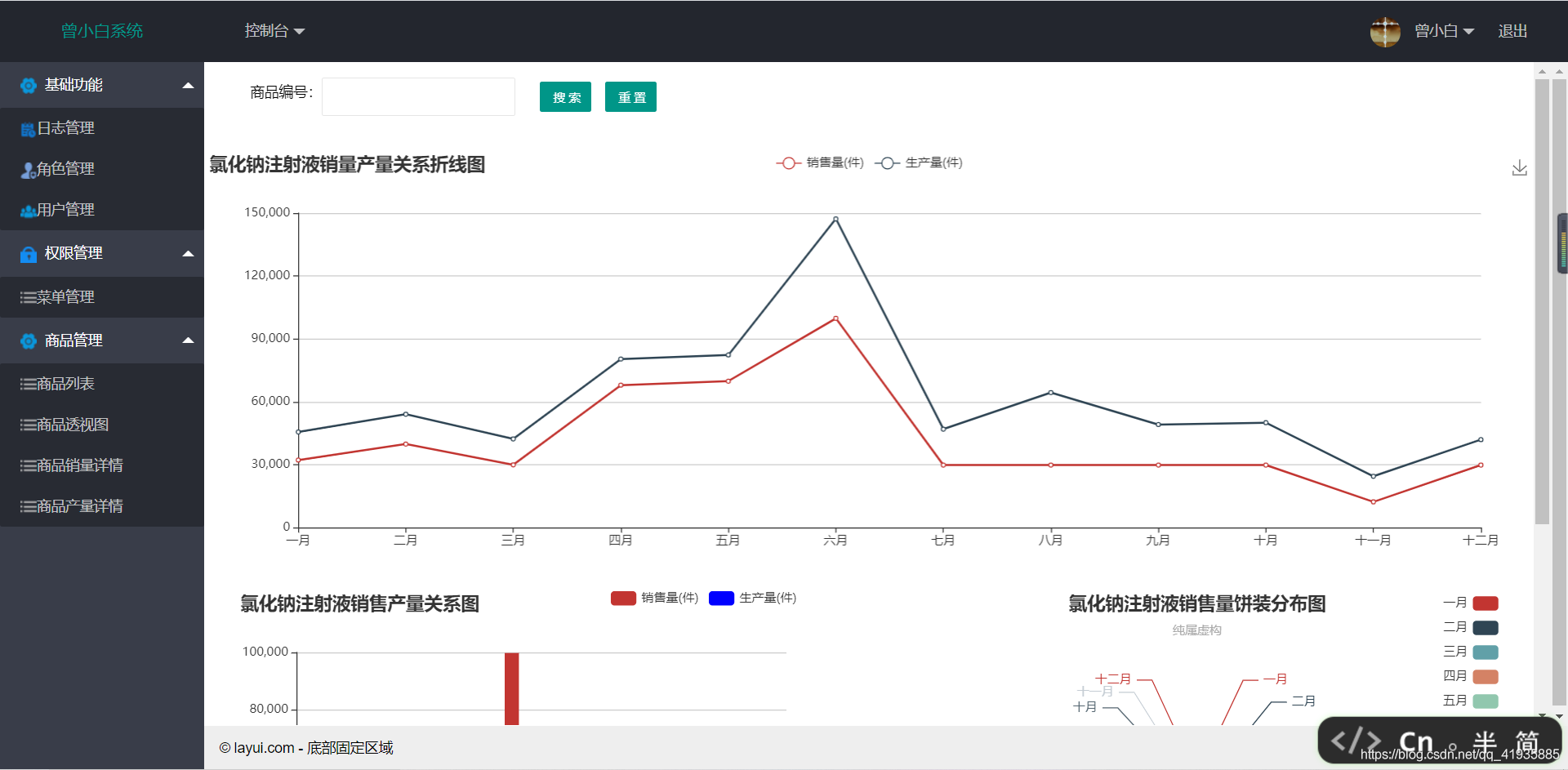Click the 日志管理 calendar icon

pos(28,129)
